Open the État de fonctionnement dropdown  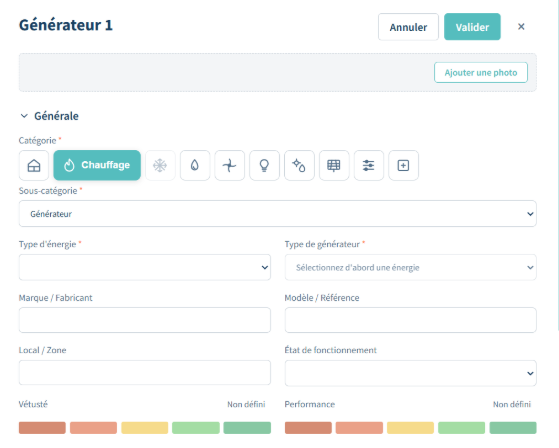click(x=410, y=373)
